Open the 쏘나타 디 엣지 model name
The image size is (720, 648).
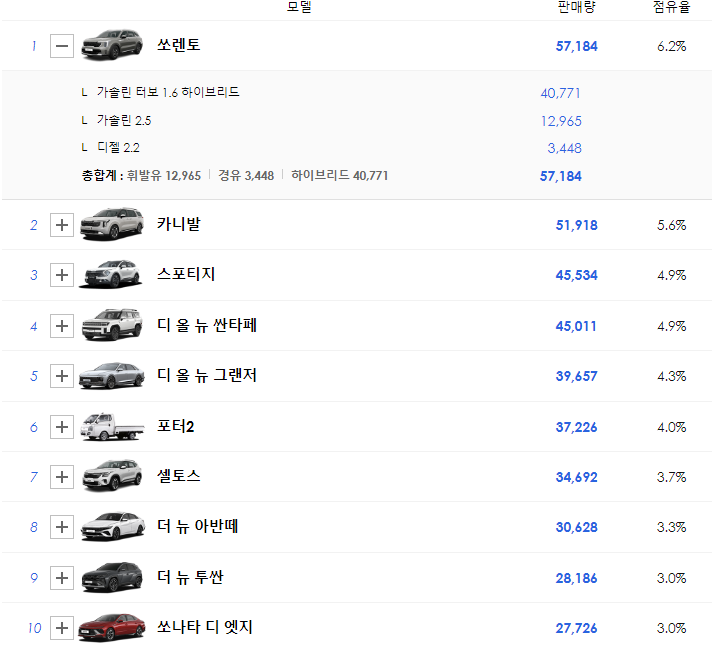[x=205, y=627]
